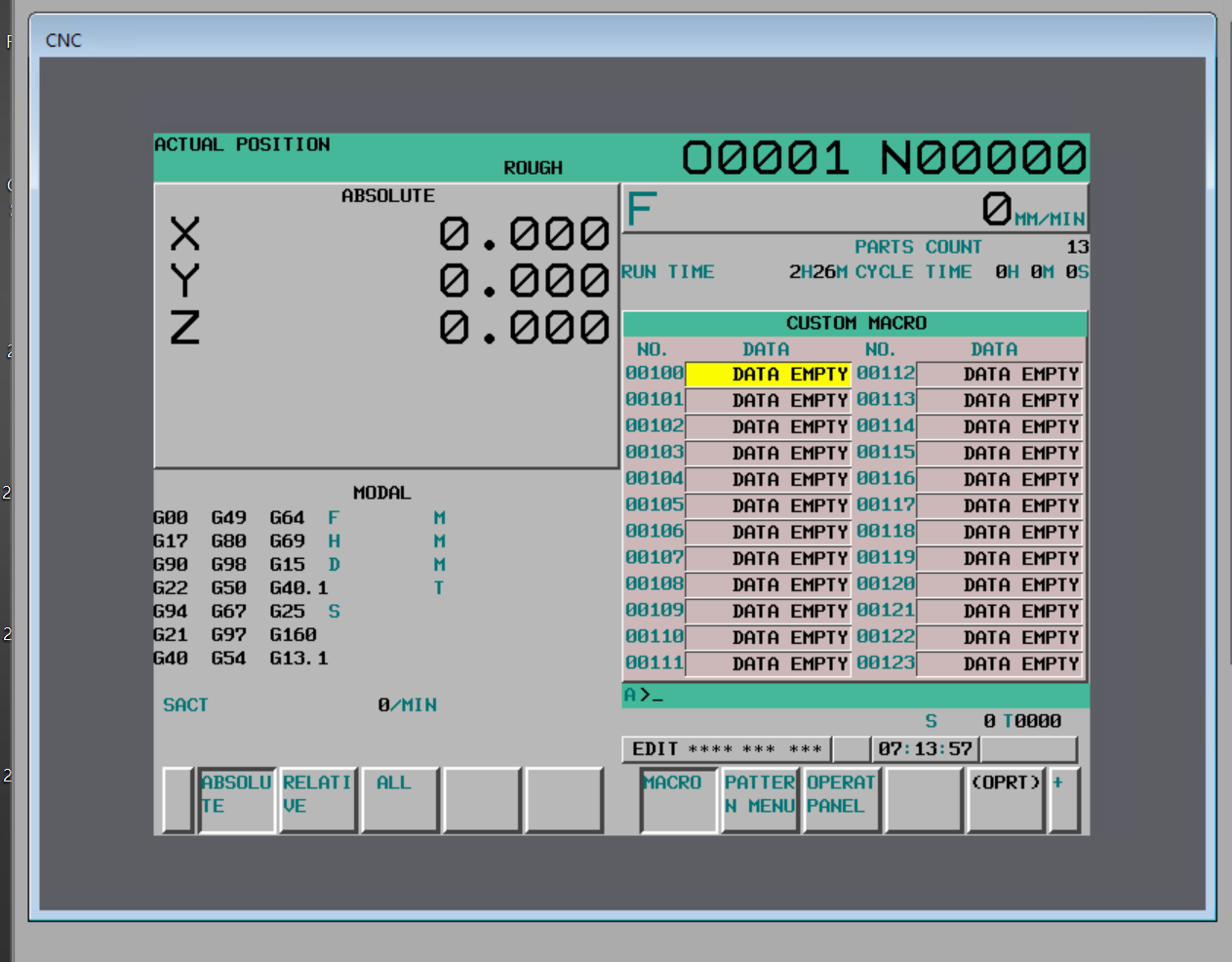The height and width of the screenshot is (962, 1232).
Task: Select macro variable 00101 data cell
Action: (x=769, y=401)
